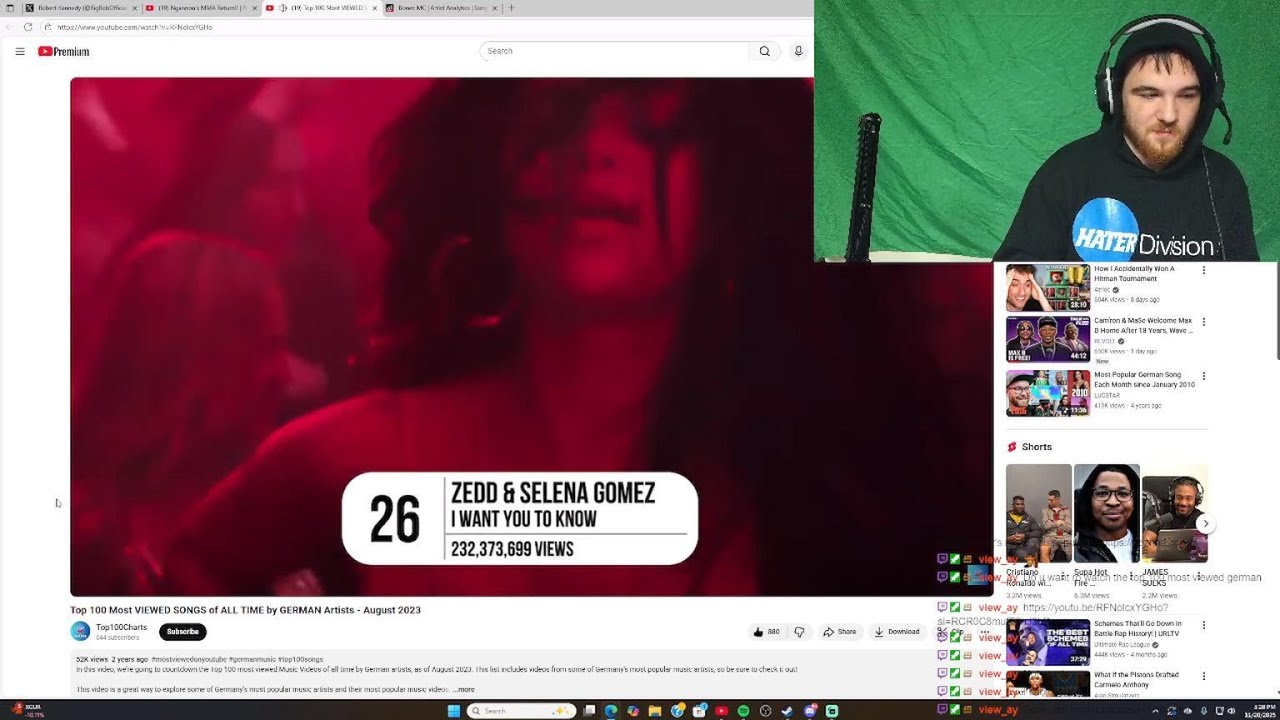Screen dimensions: 1280x720
Task: Open the Top100Charts channel avatar
Action: click(80, 631)
